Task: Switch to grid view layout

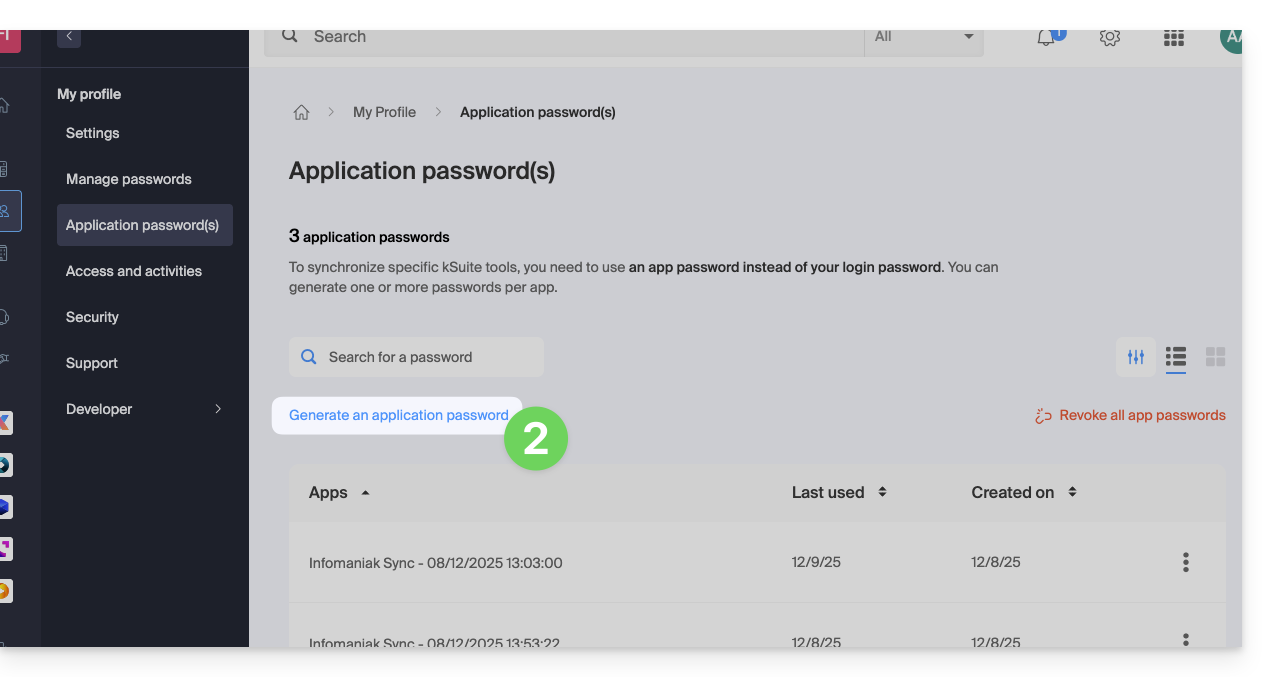Action: click(x=1215, y=357)
